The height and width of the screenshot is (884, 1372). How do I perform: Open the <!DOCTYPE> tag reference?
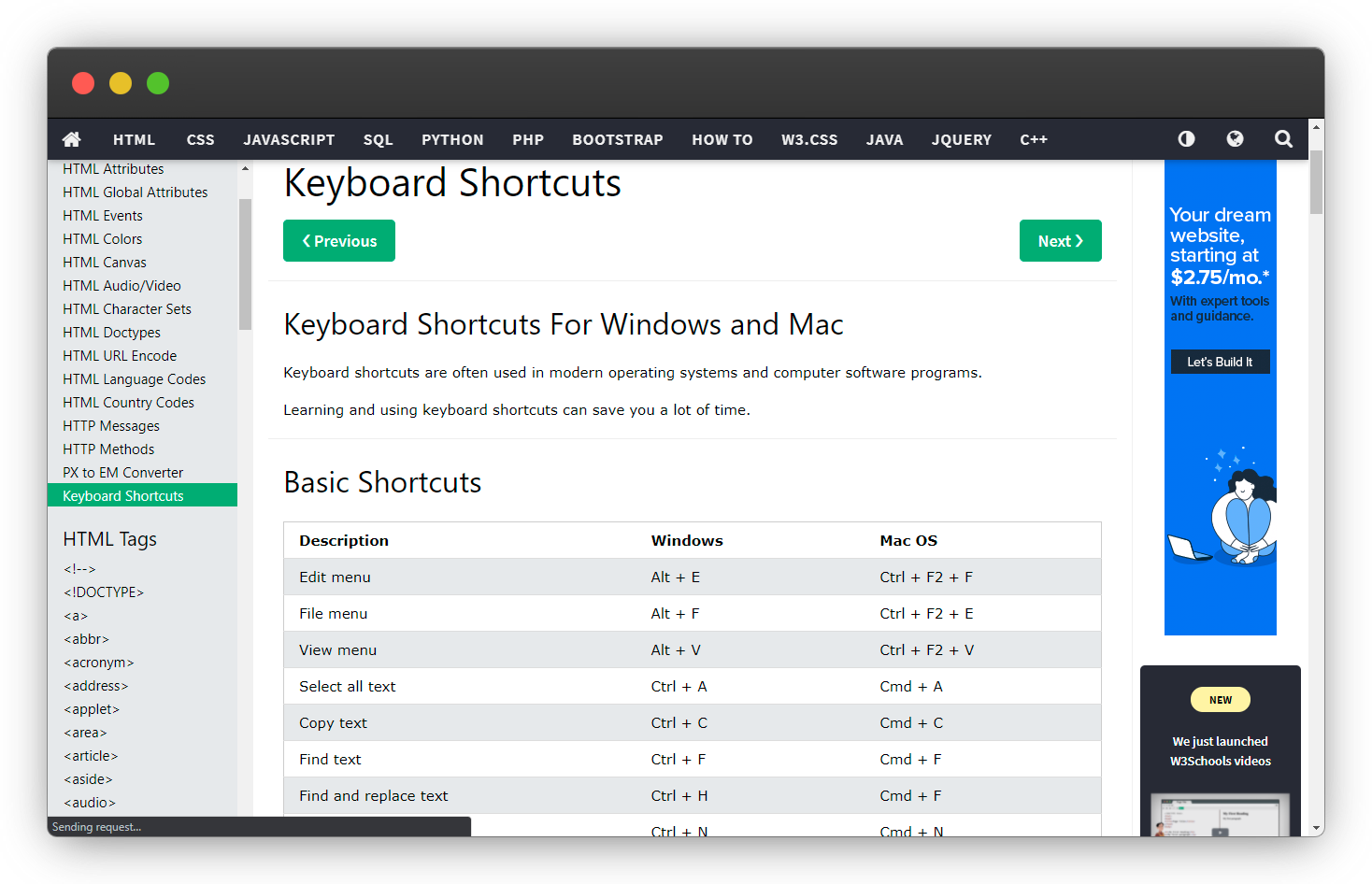point(104,592)
